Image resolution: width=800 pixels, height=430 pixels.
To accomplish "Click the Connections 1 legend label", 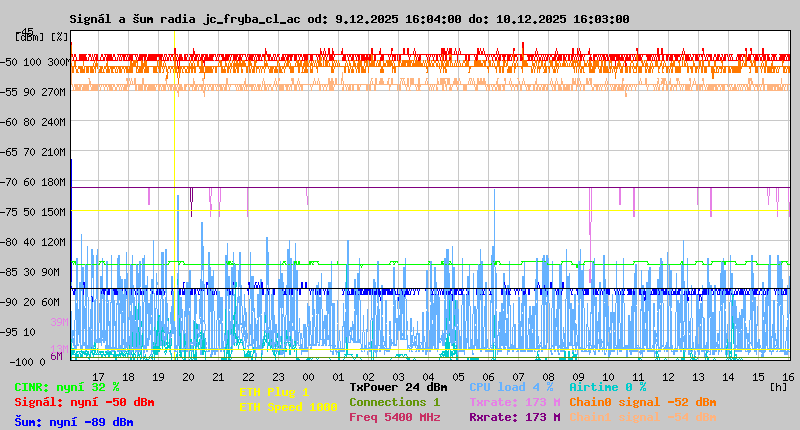I will (x=394, y=402).
